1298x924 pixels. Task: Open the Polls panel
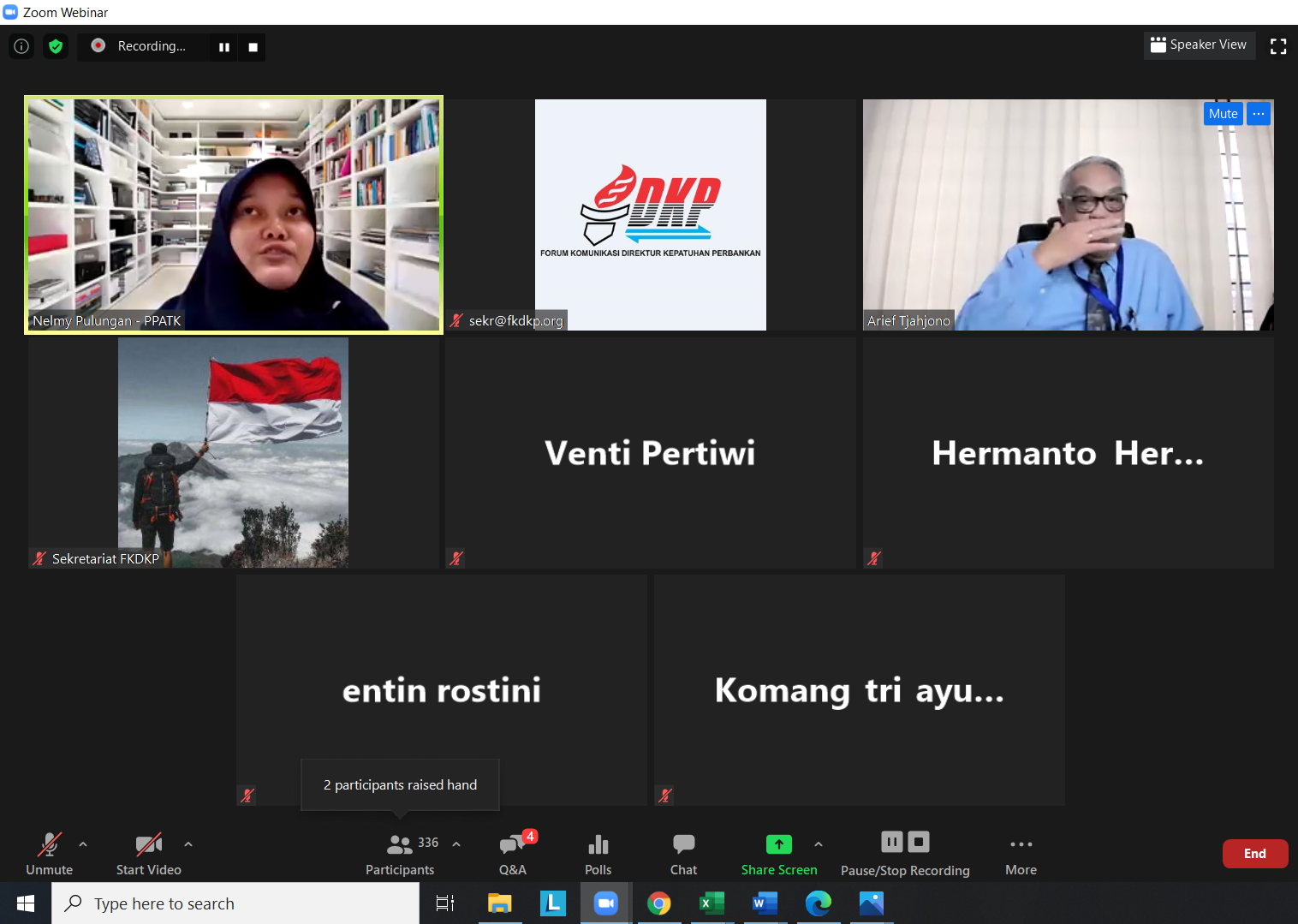tap(598, 853)
